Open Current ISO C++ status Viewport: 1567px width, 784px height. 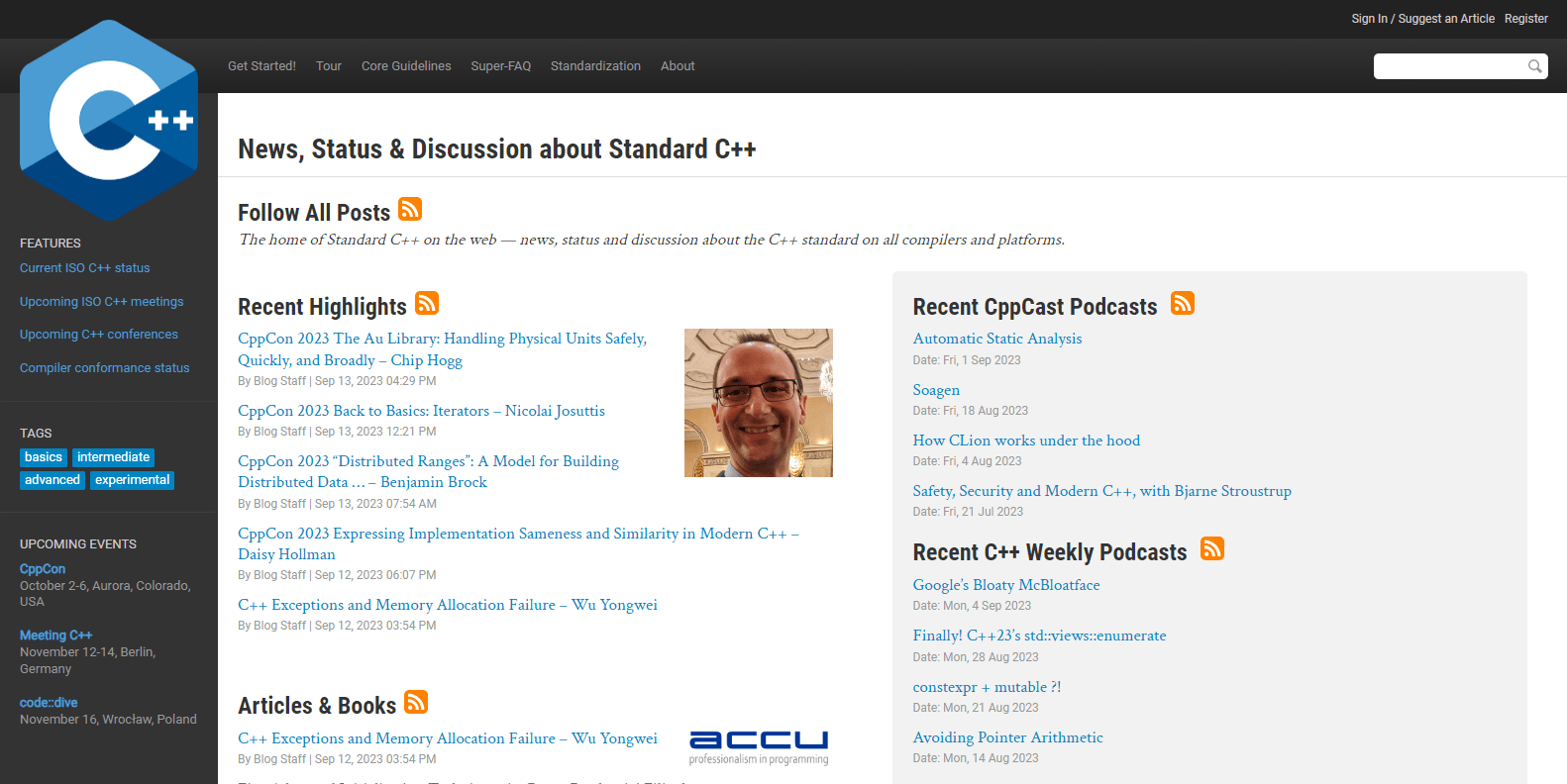(x=85, y=268)
